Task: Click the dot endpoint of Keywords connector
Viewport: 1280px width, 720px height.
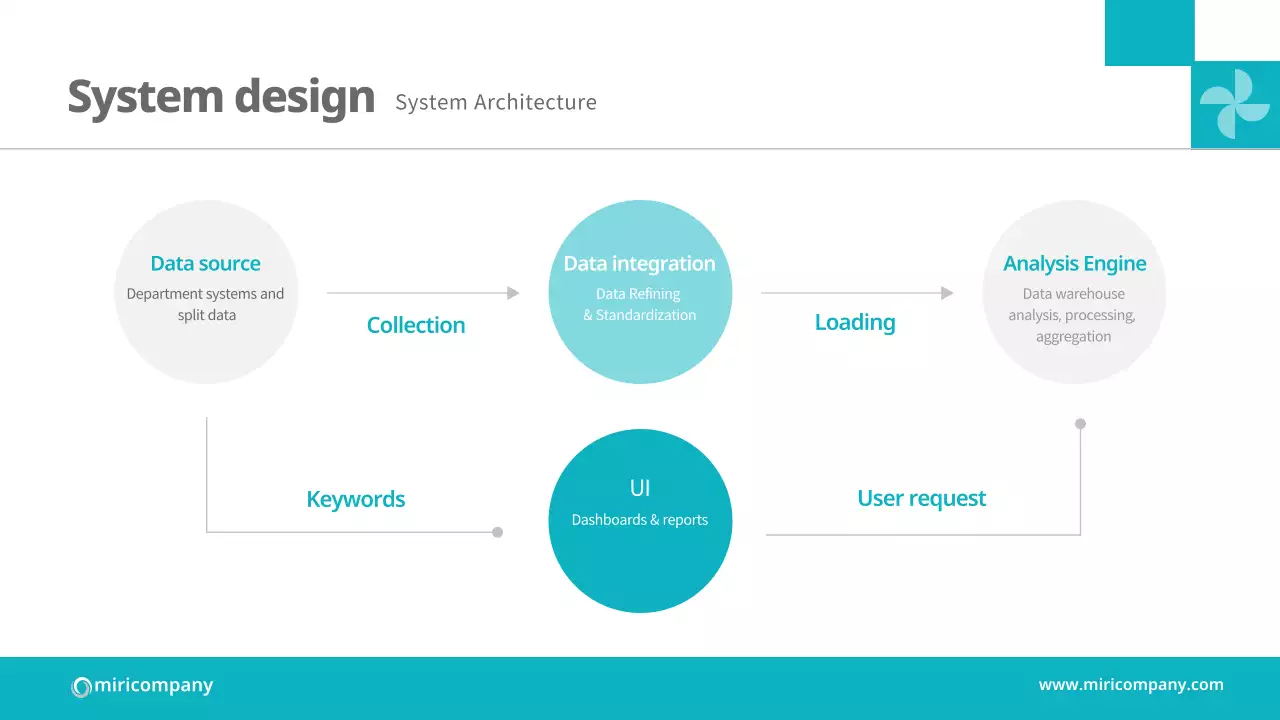Action: coord(497,532)
